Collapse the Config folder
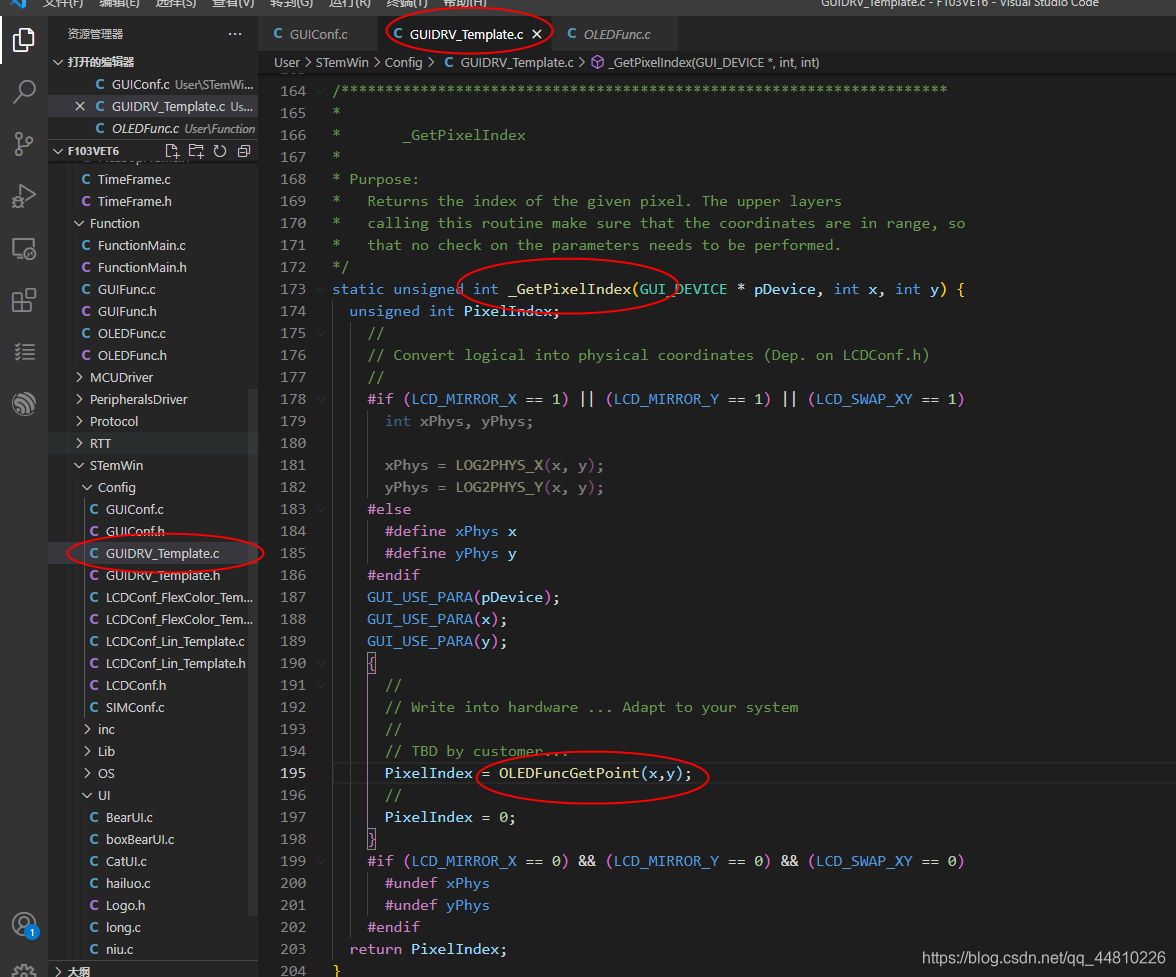This screenshot has width=1176, height=977. click(x=87, y=487)
